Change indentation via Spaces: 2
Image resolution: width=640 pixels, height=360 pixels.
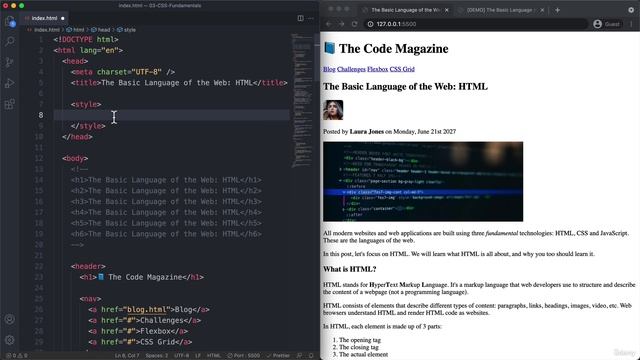157,356
